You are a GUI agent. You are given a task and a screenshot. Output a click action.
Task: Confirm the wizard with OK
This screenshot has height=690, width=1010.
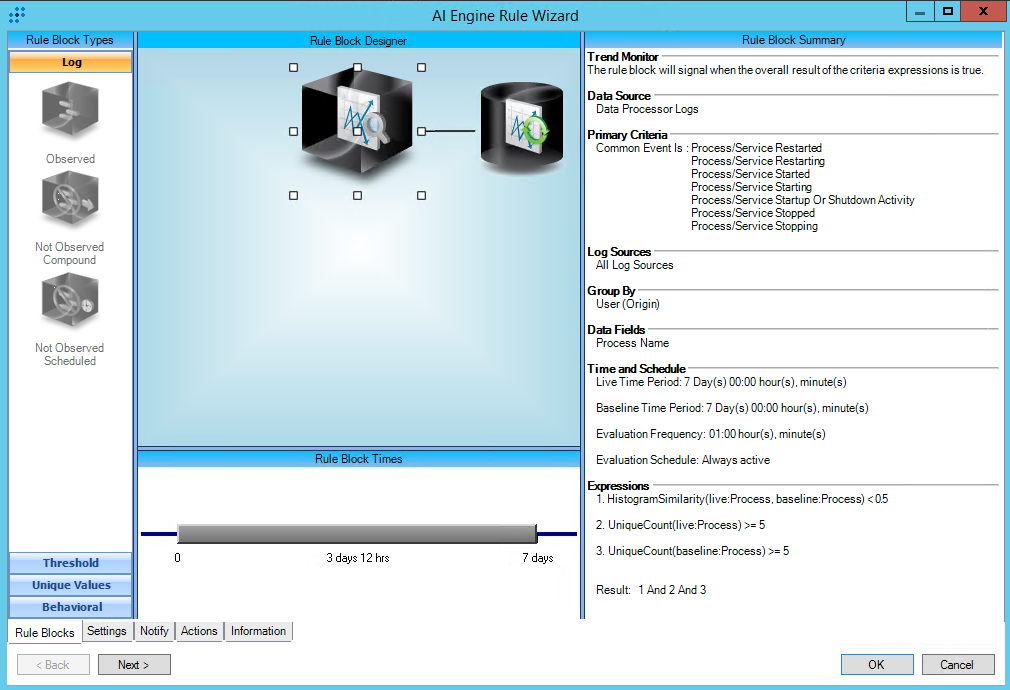[876, 665]
